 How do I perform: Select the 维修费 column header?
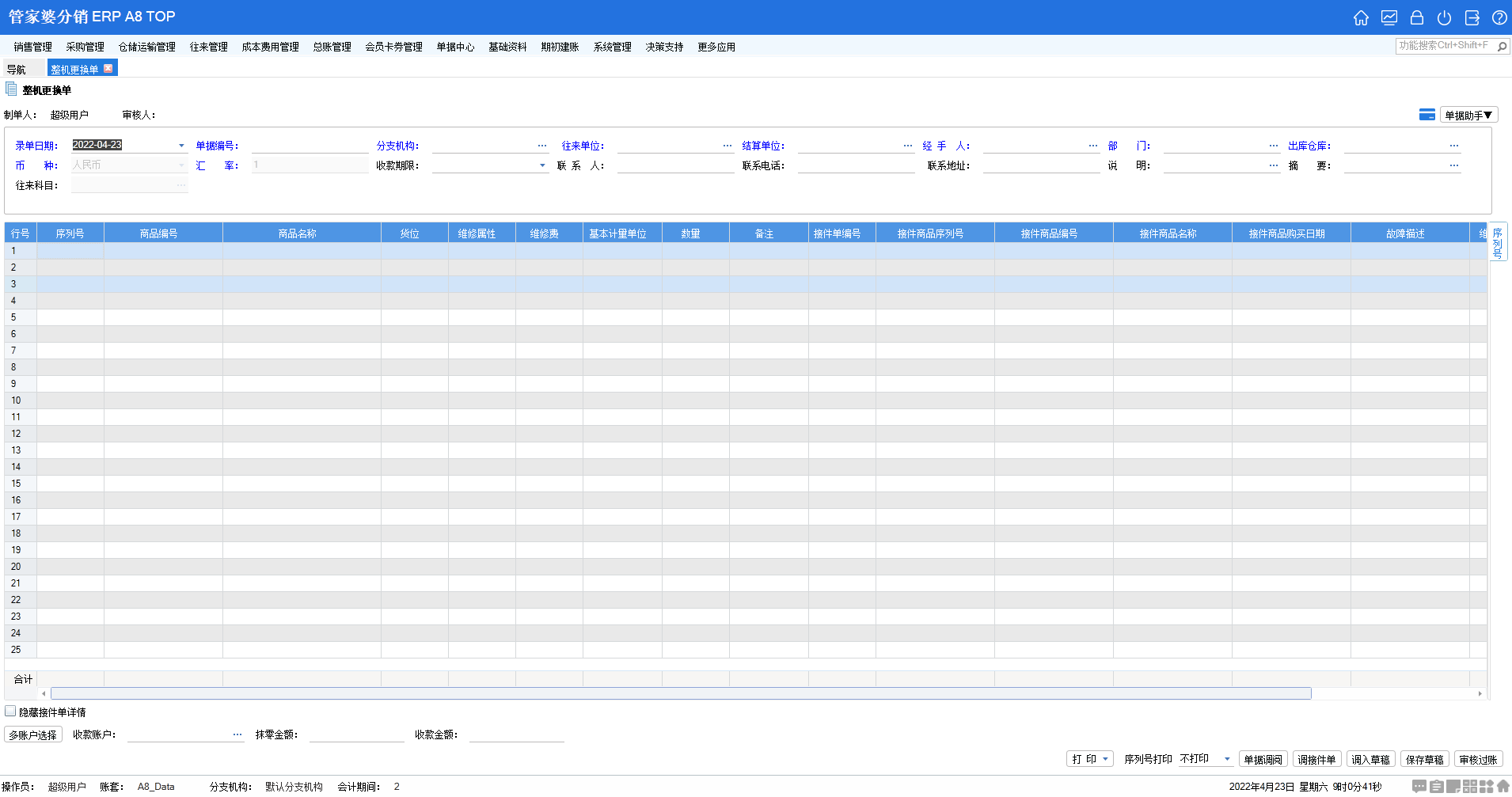549,233
